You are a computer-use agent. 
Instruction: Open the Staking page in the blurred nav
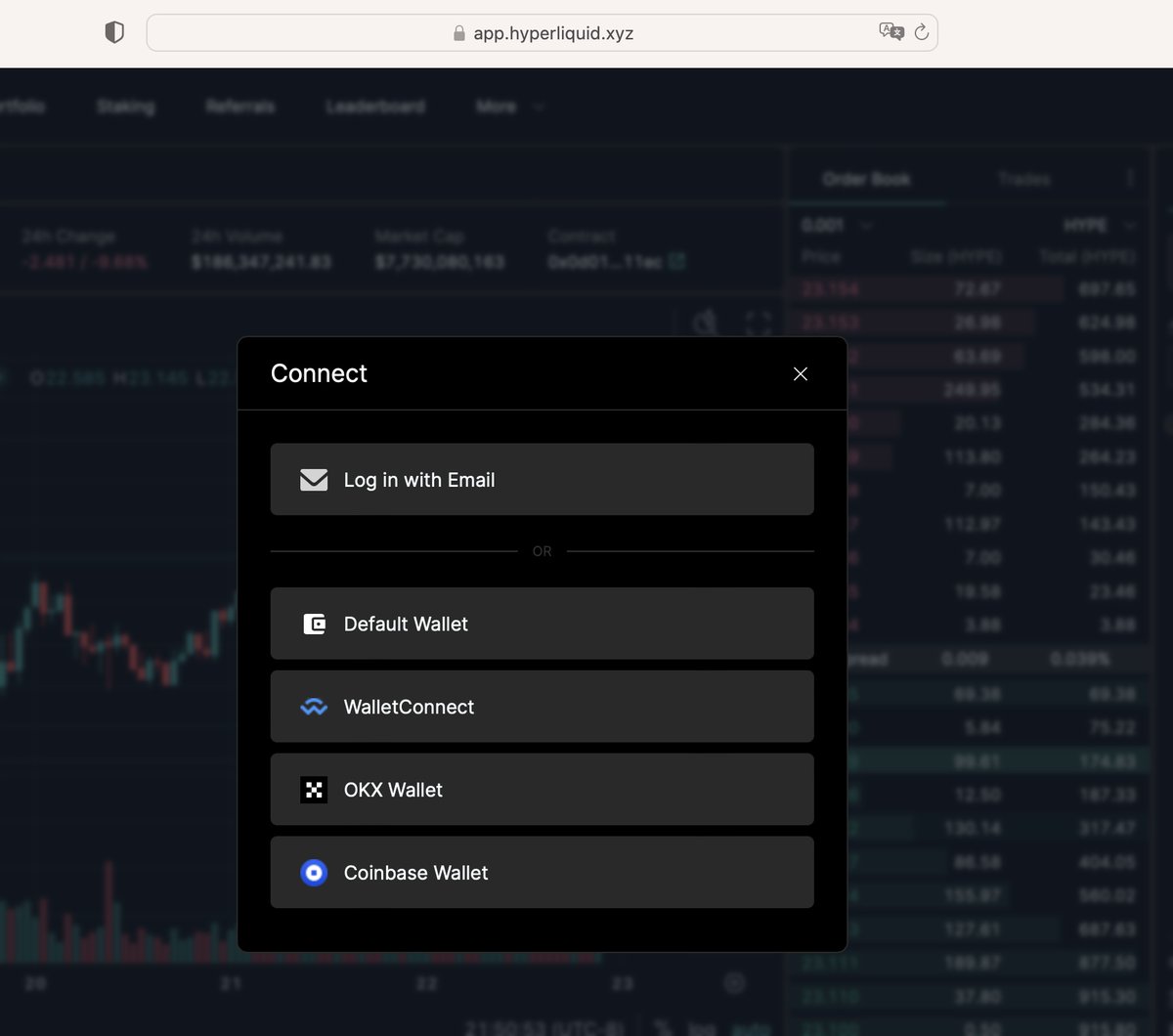click(x=125, y=107)
